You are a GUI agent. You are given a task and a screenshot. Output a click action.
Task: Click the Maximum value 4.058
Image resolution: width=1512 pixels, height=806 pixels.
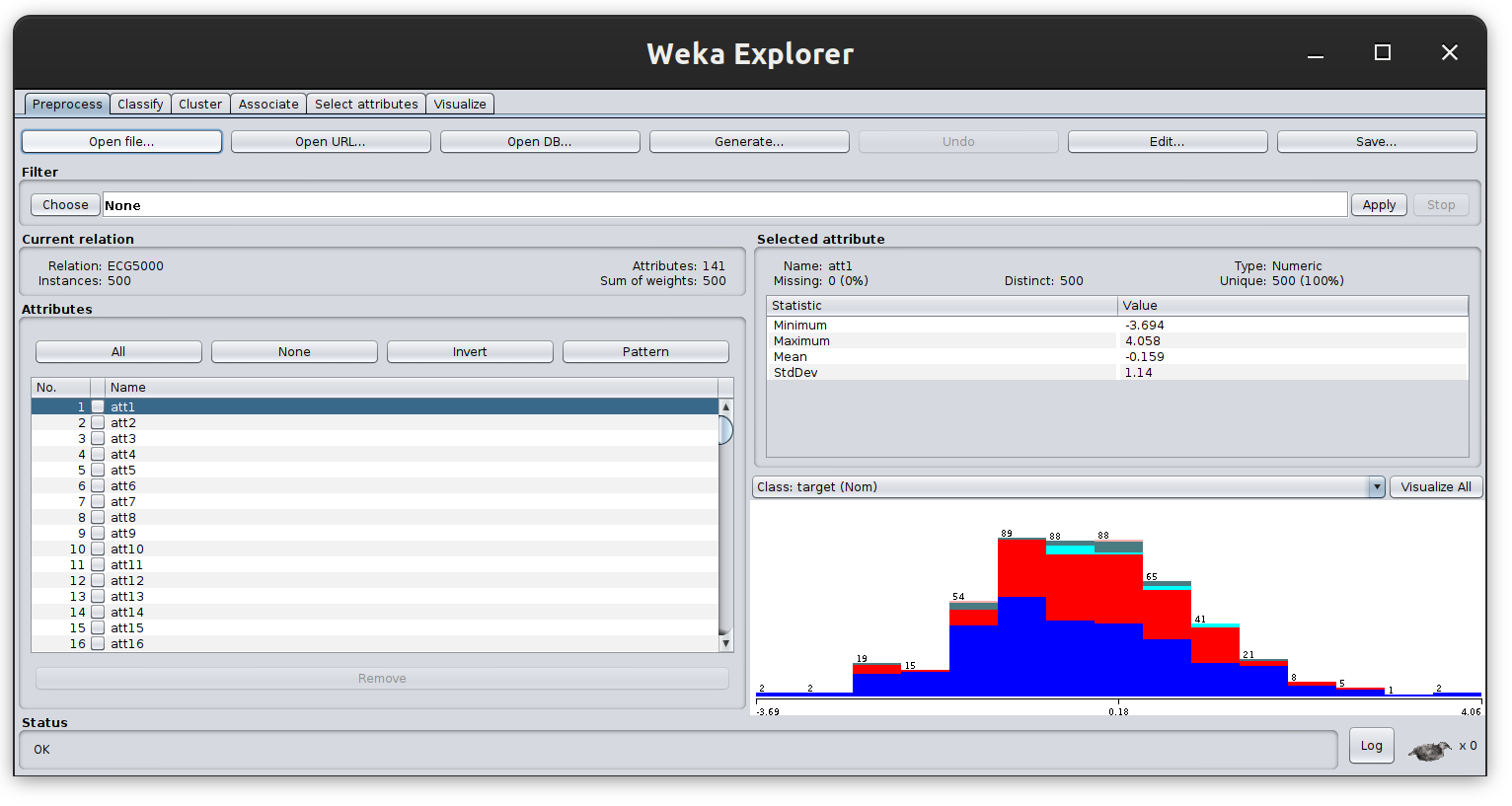[x=1143, y=340]
